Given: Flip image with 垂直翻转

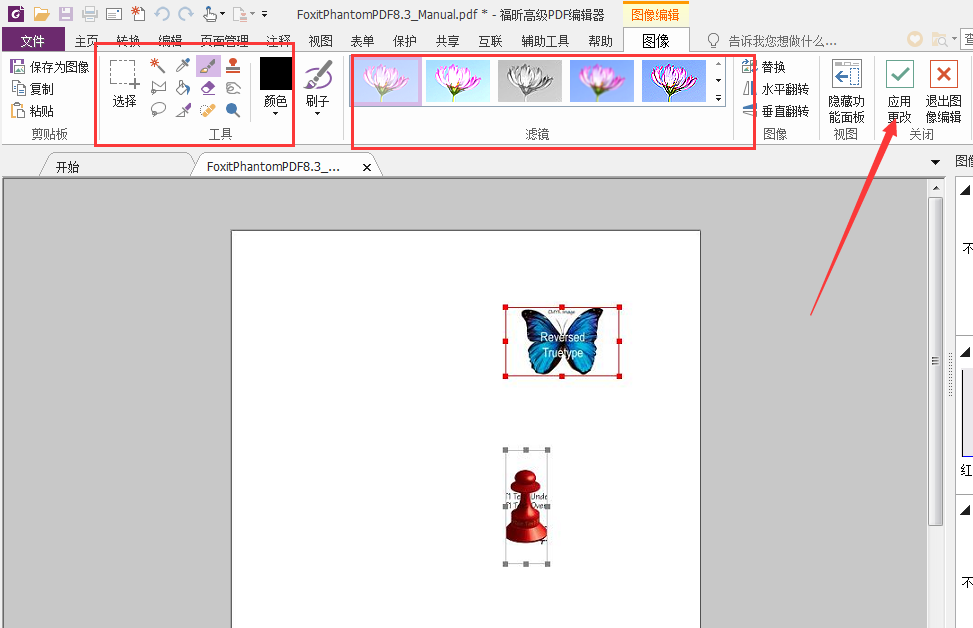Looking at the screenshot, I should point(776,111).
